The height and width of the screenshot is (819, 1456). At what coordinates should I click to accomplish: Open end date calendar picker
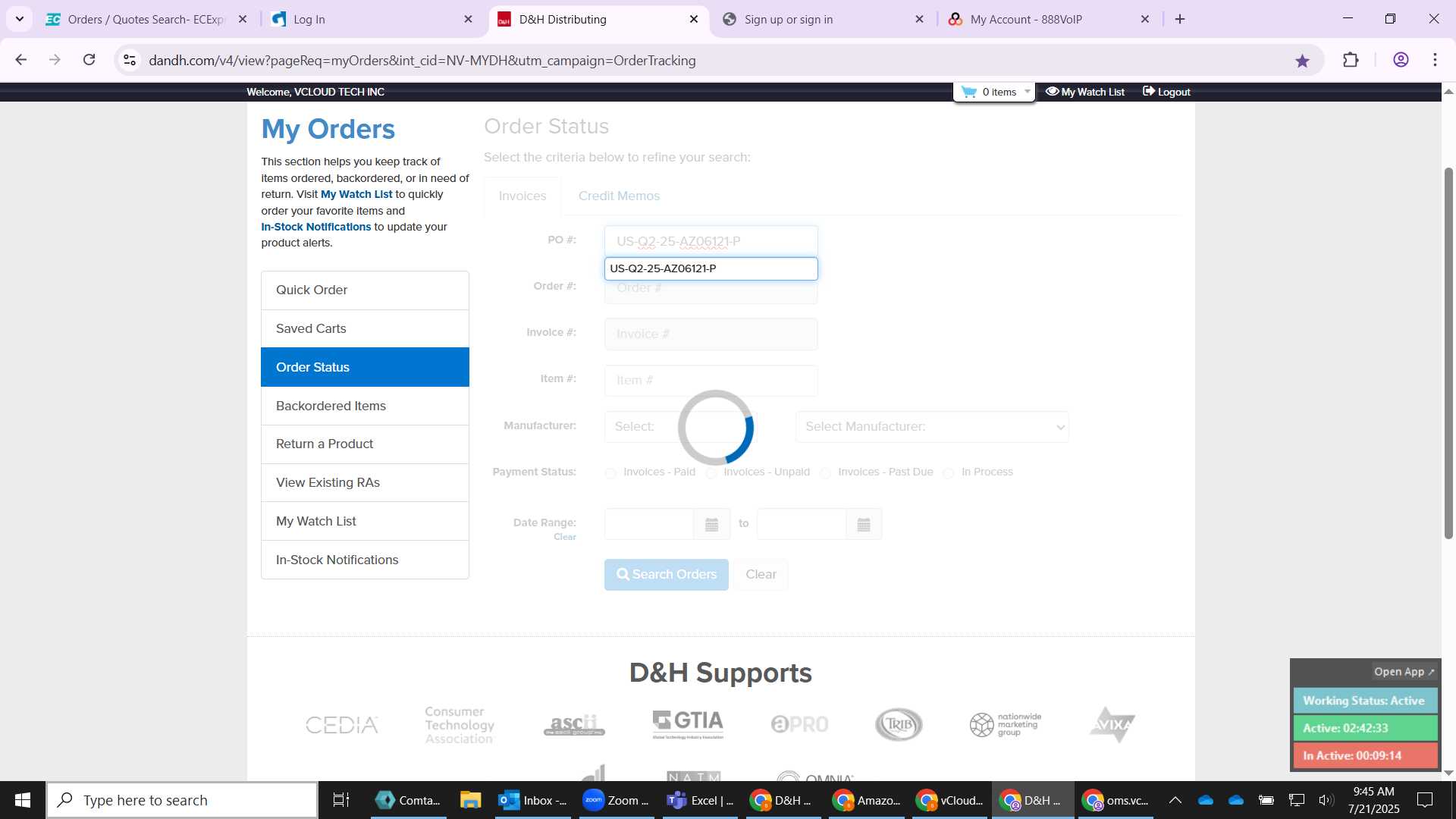pyautogui.click(x=863, y=524)
